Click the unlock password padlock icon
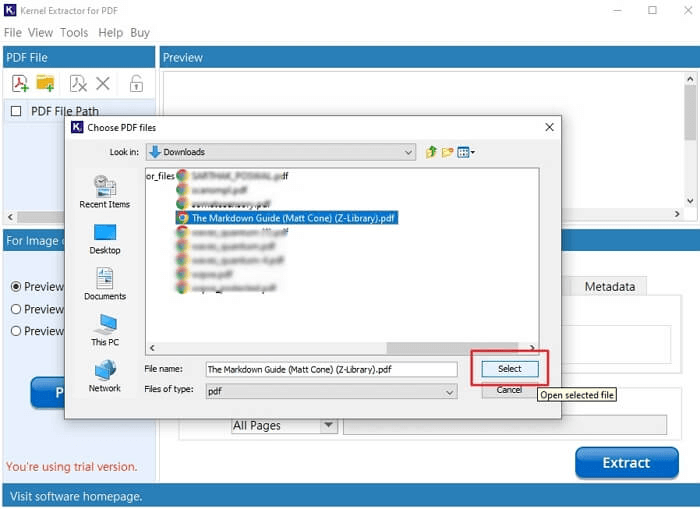Image resolution: width=700 pixels, height=509 pixels. tap(136, 83)
